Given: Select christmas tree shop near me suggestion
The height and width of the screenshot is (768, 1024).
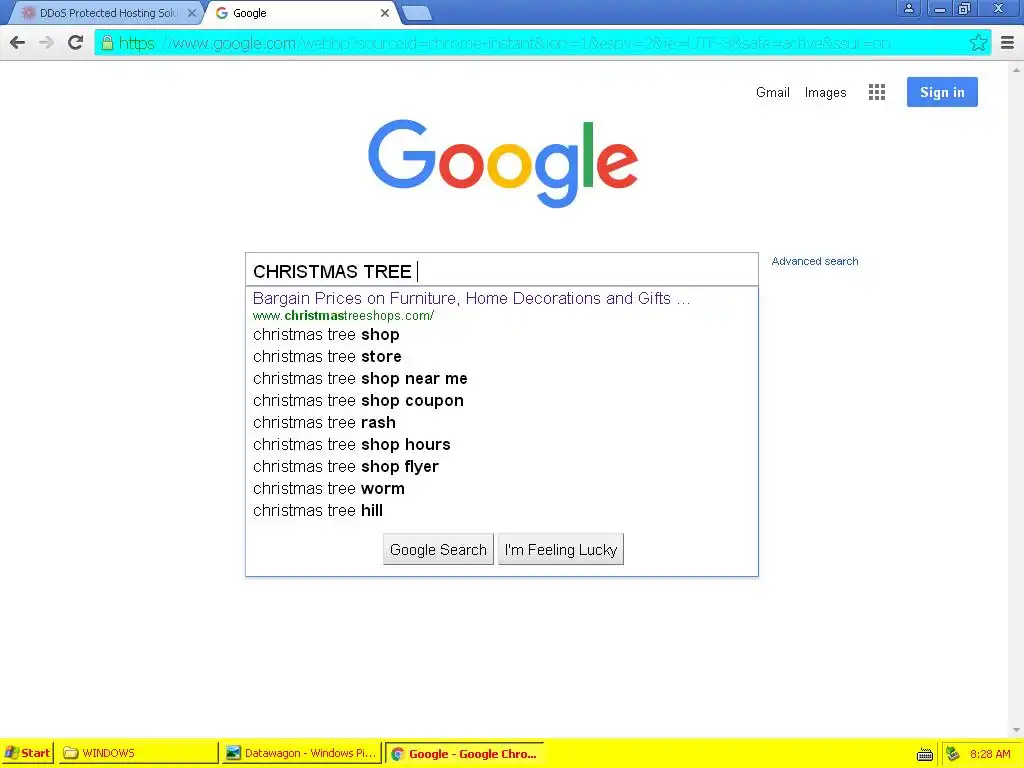Looking at the screenshot, I should (360, 379).
